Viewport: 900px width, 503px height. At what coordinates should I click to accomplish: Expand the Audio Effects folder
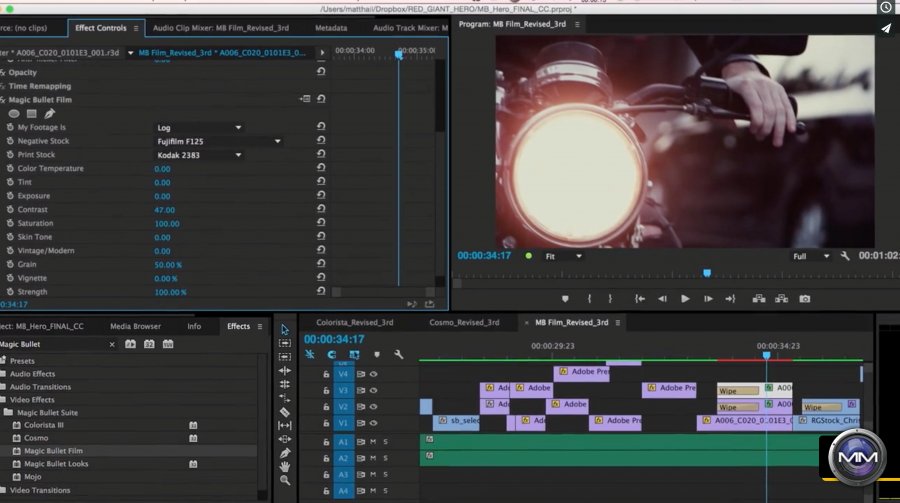pos(3,373)
